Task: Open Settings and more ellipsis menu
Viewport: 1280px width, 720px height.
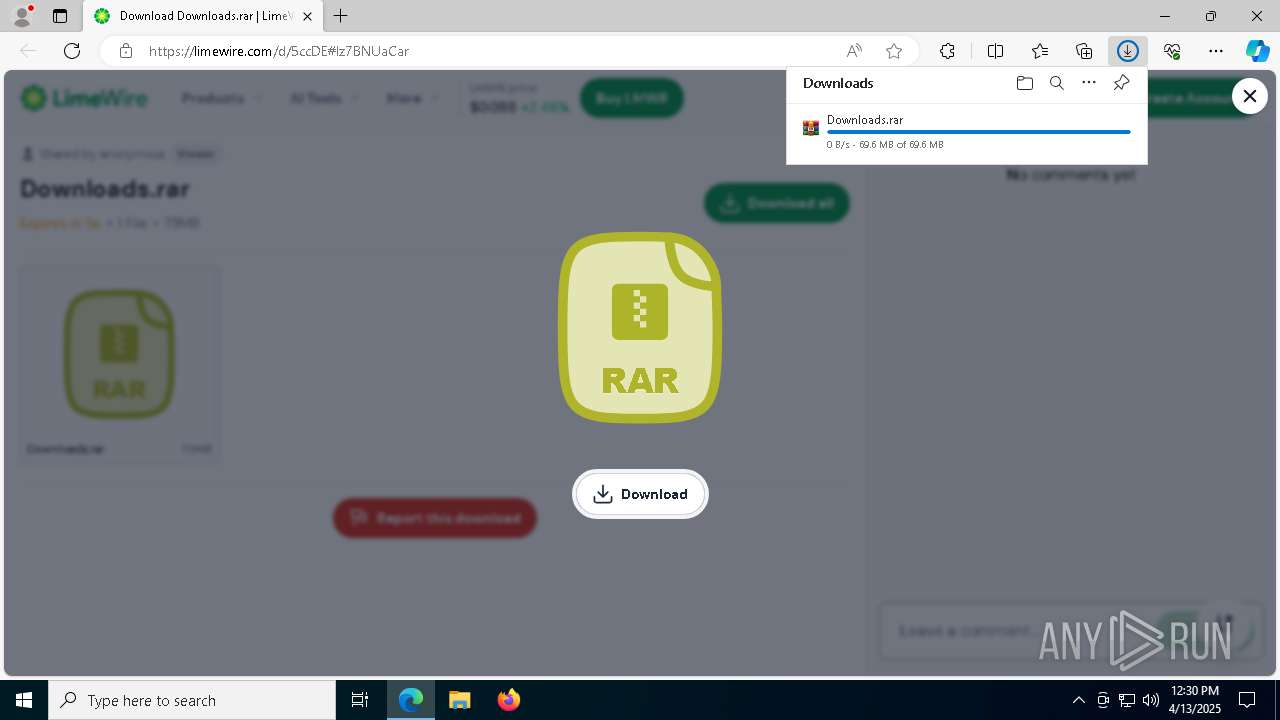Action: (1216, 51)
